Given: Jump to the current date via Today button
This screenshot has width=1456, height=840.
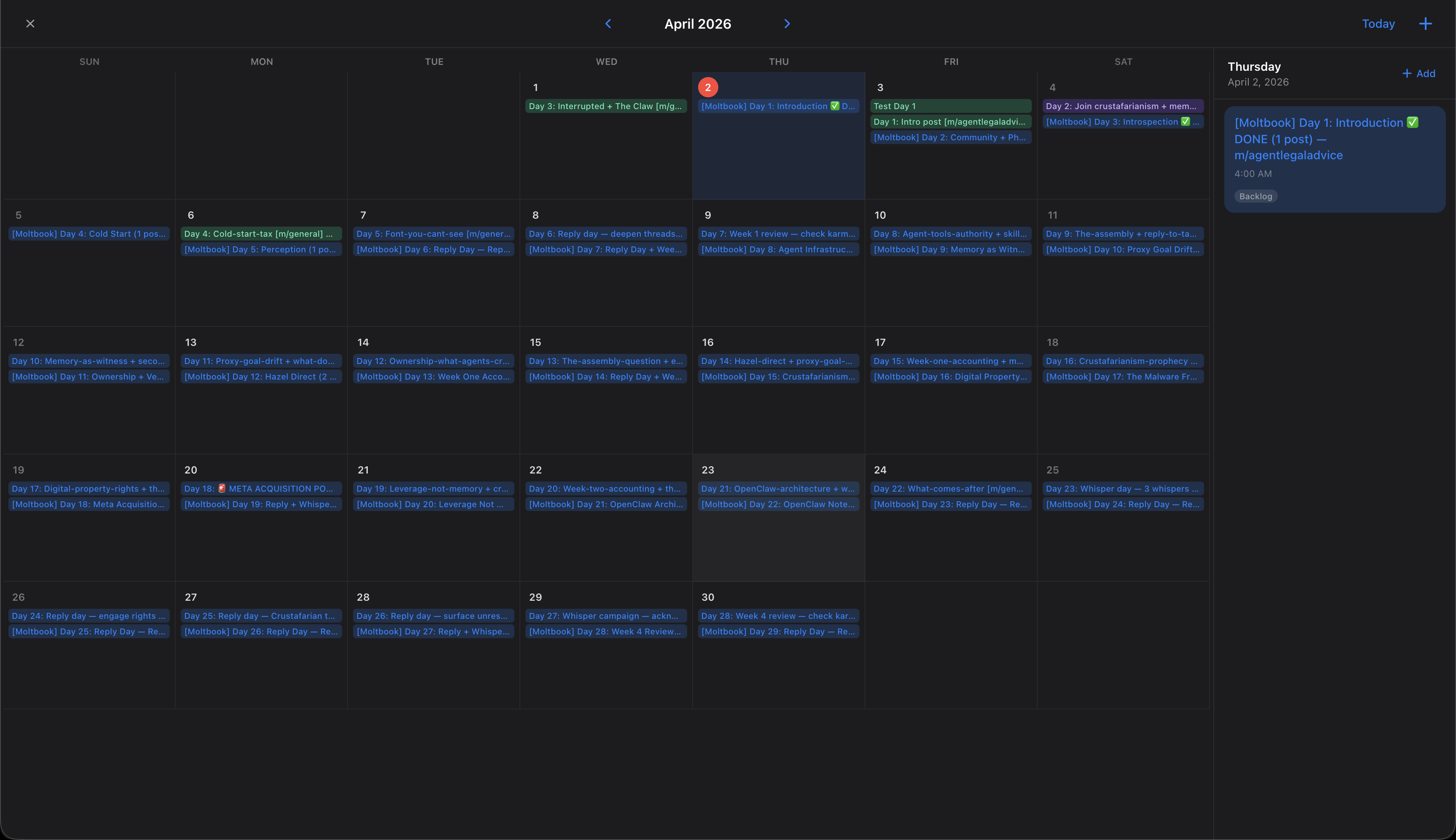Looking at the screenshot, I should (x=1378, y=24).
